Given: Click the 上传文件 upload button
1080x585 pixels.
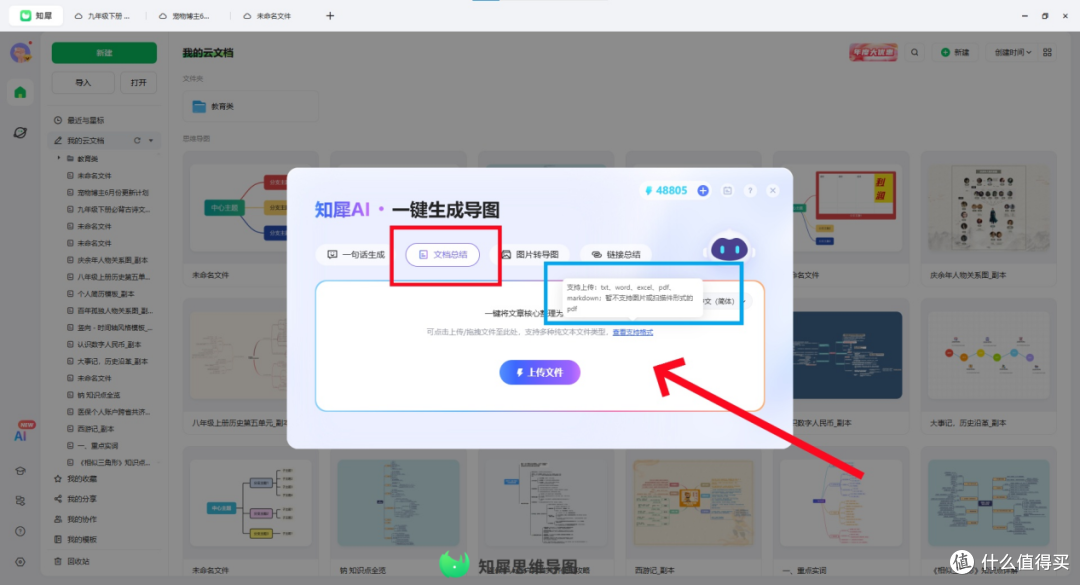Looking at the screenshot, I should coord(540,372).
